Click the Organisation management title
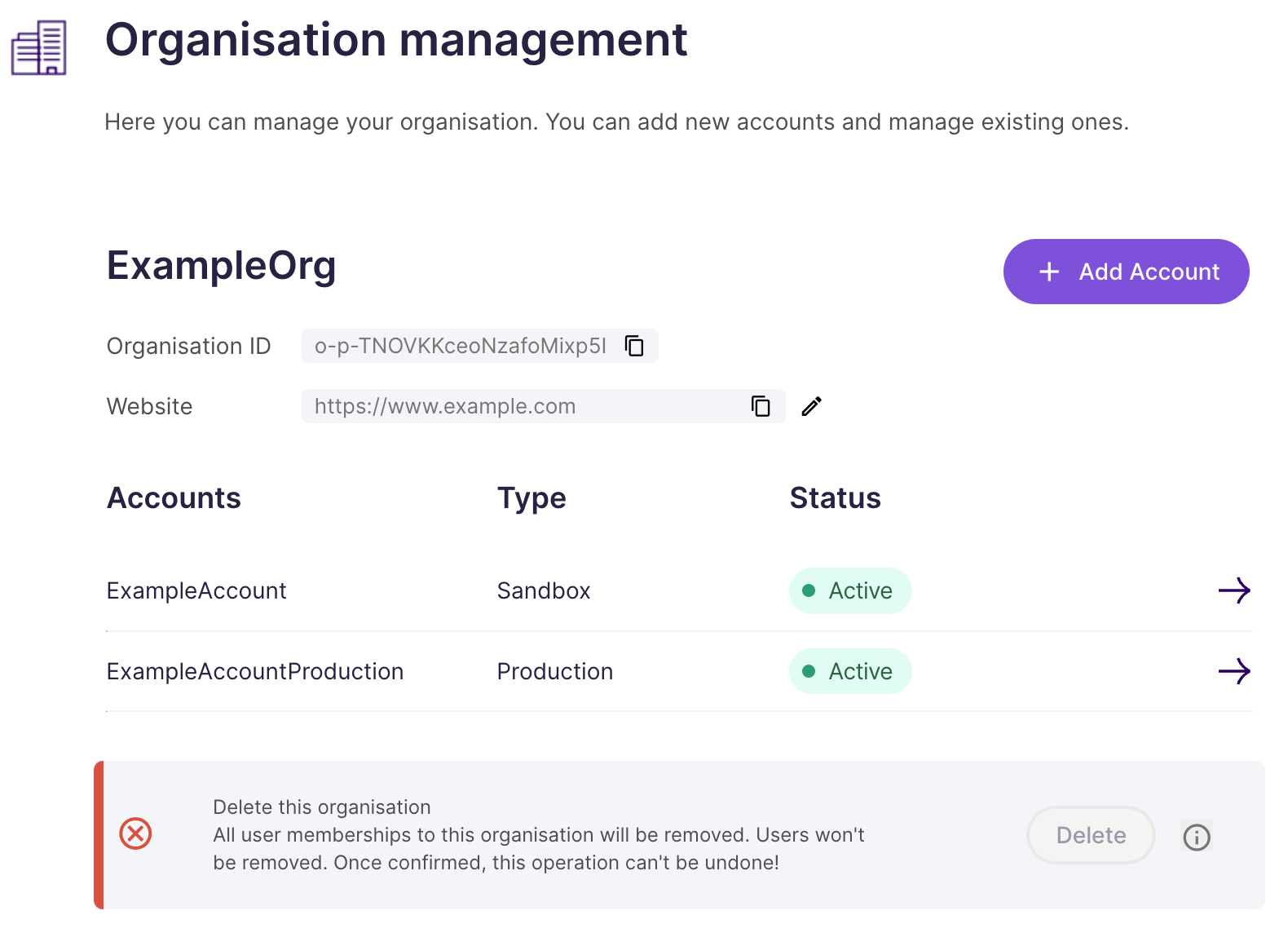This screenshot has height=946, width=1288. click(x=396, y=40)
